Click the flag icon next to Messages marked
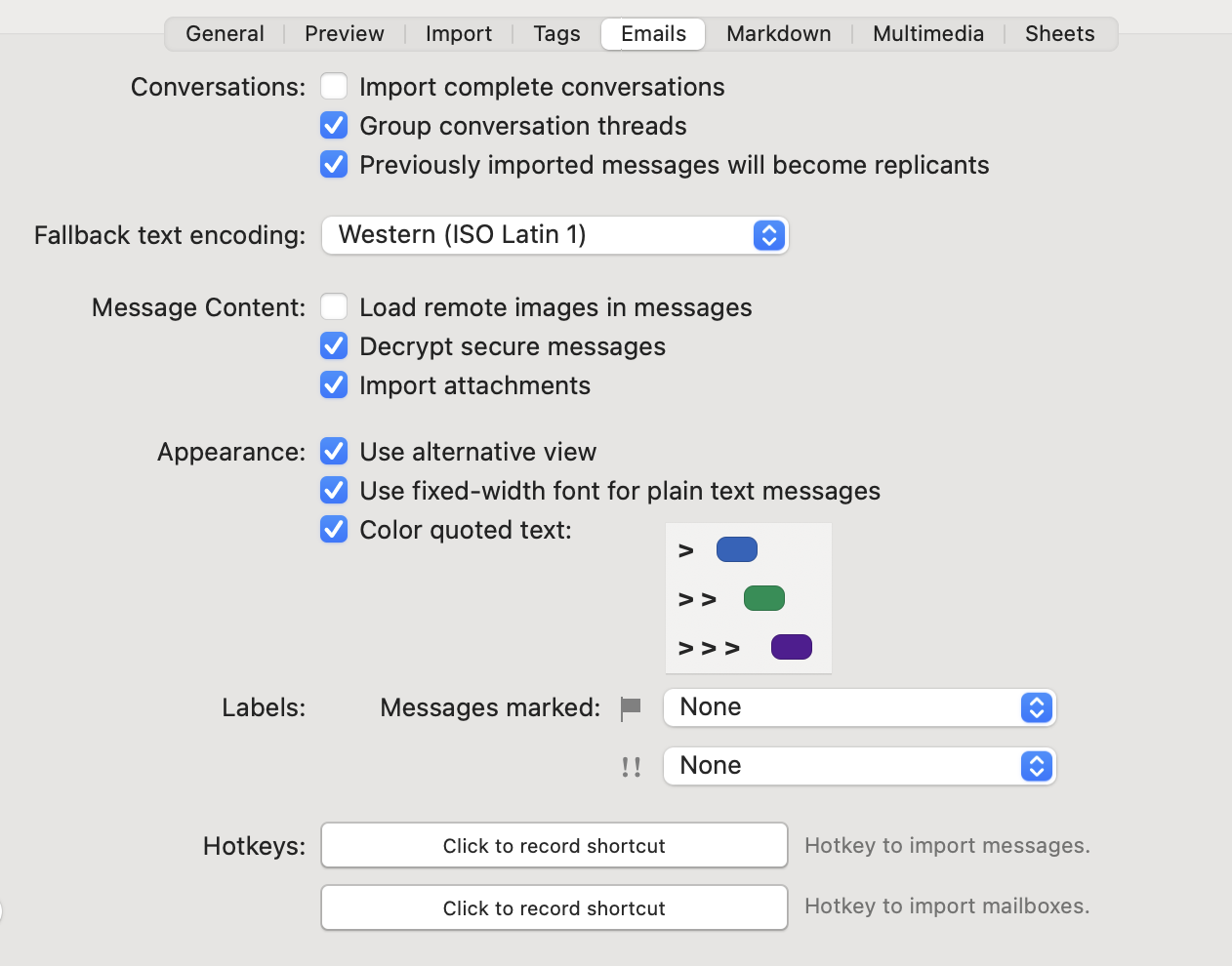 (631, 708)
